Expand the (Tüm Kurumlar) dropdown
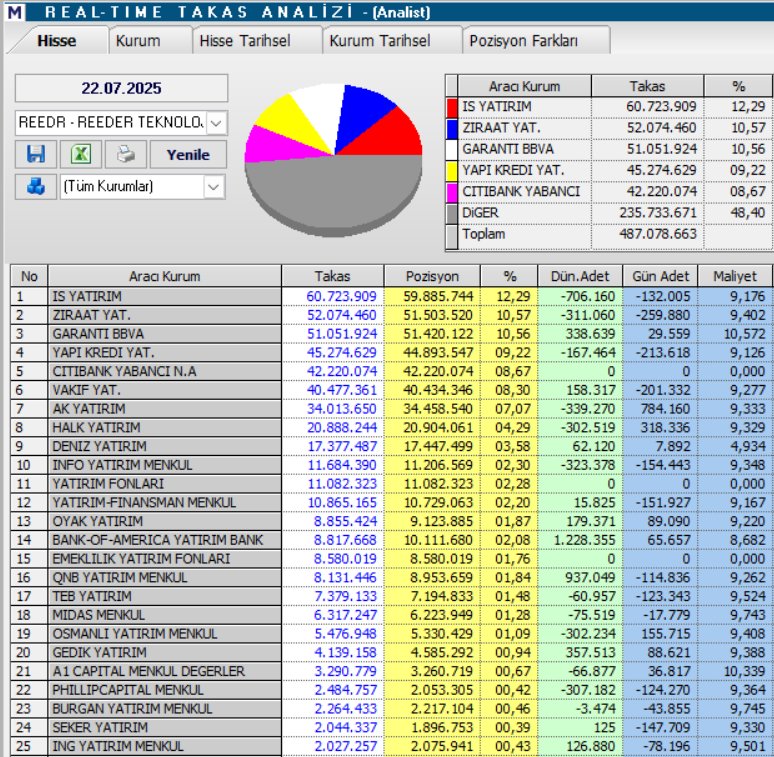 (213, 187)
